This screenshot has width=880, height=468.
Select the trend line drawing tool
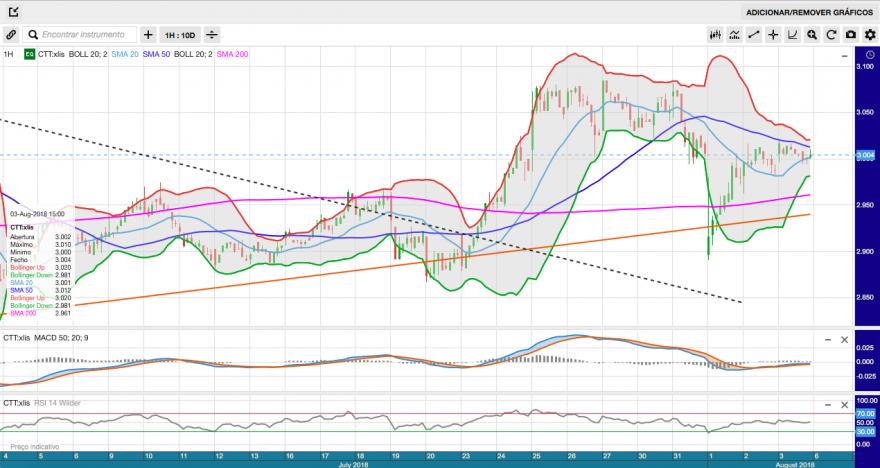coord(754,35)
